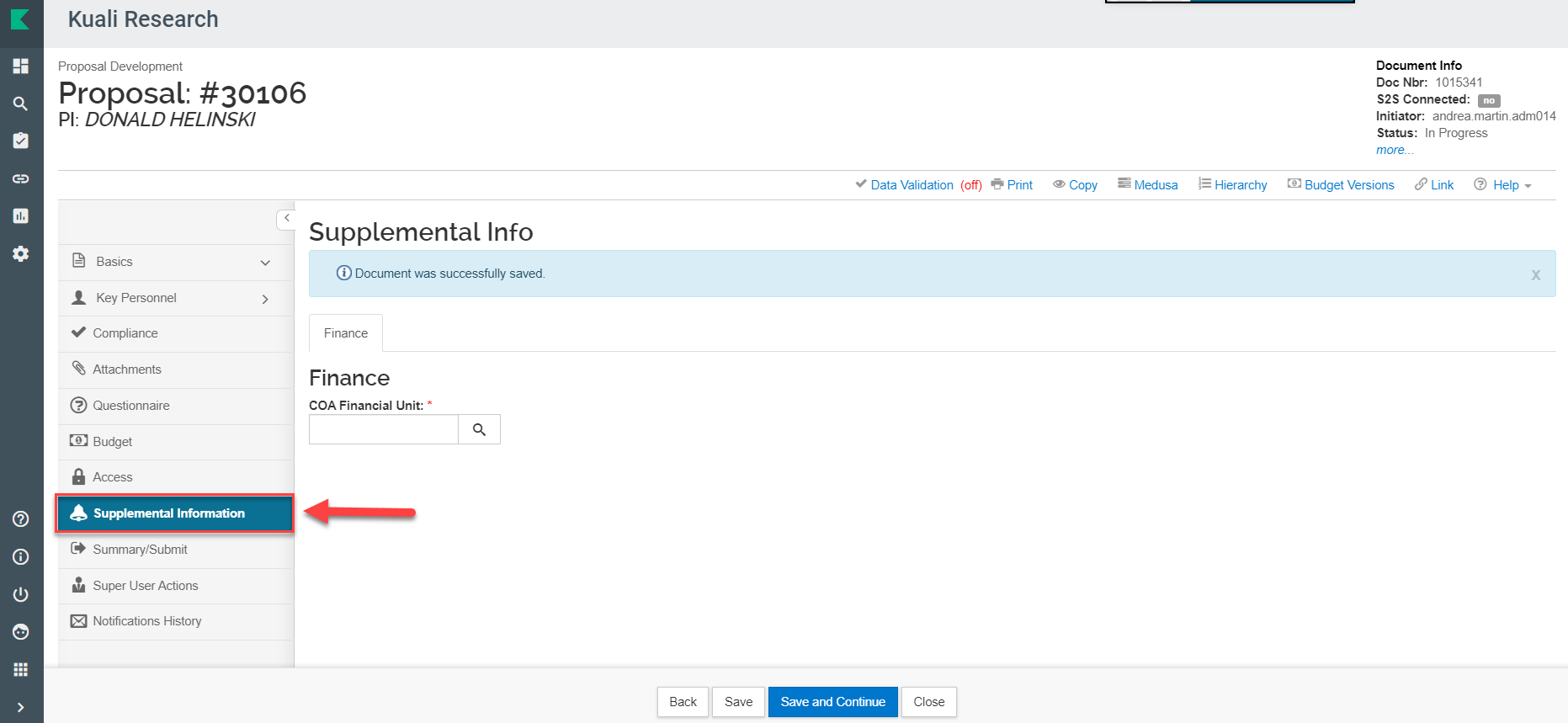Image resolution: width=1568 pixels, height=723 pixels.
Task: Open the dashboard grid icon in left rail
Action: 21,66
